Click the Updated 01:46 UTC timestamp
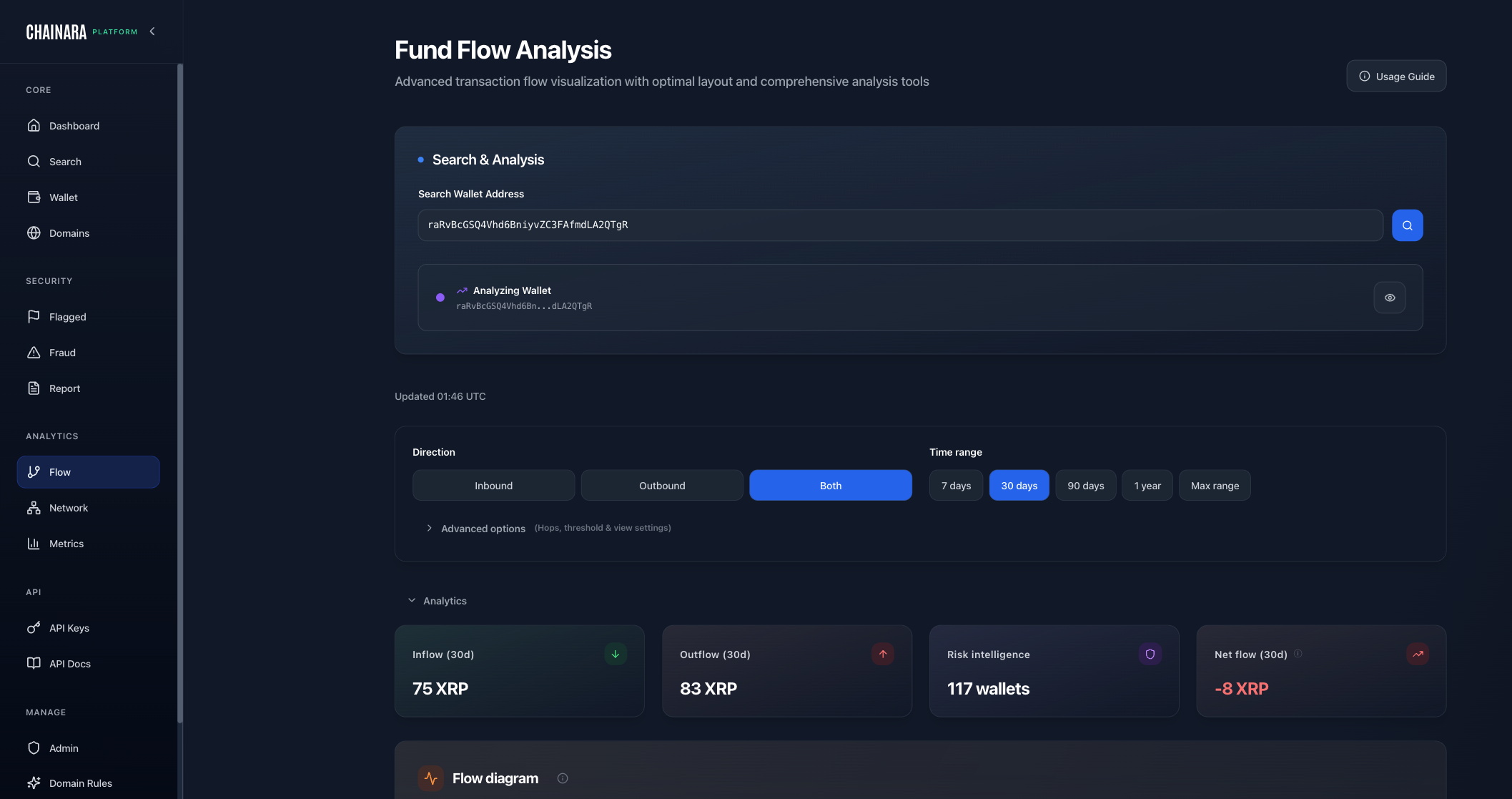The height and width of the screenshot is (799, 1512). pyautogui.click(x=440, y=396)
